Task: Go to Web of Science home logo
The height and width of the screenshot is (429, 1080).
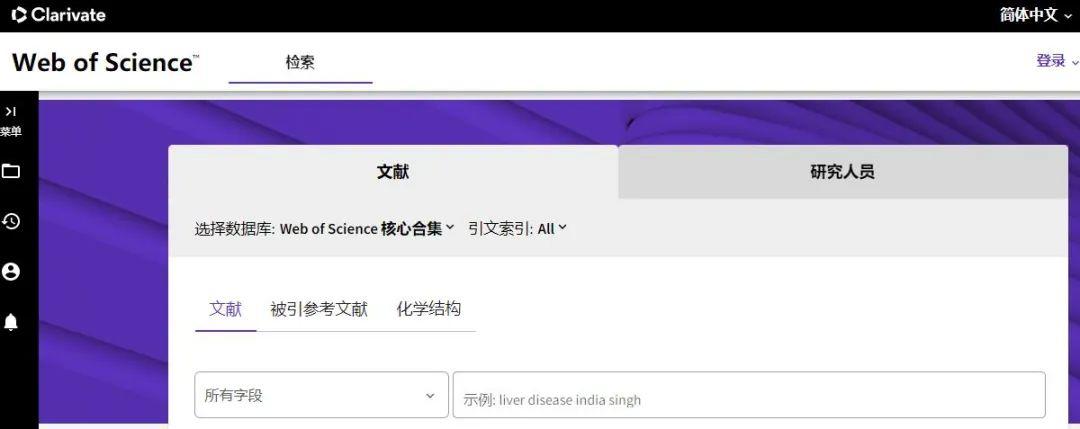Action: (x=105, y=62)
